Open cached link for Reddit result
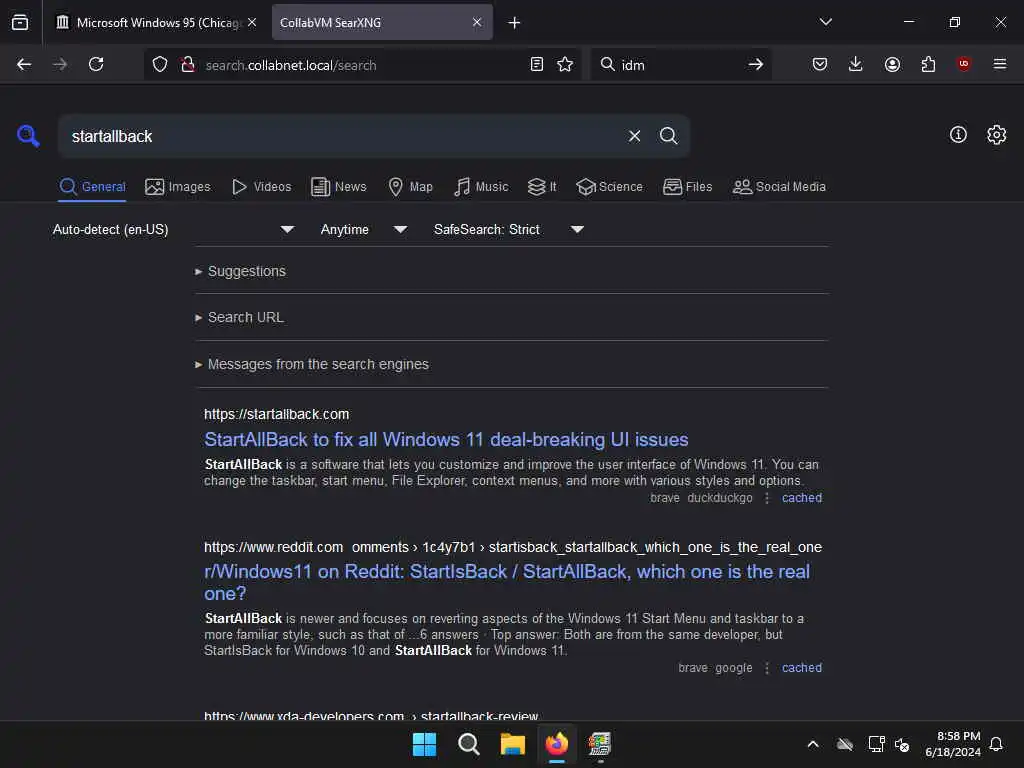Viewport: 1024px width, 768px height. [x=802, y=667]
